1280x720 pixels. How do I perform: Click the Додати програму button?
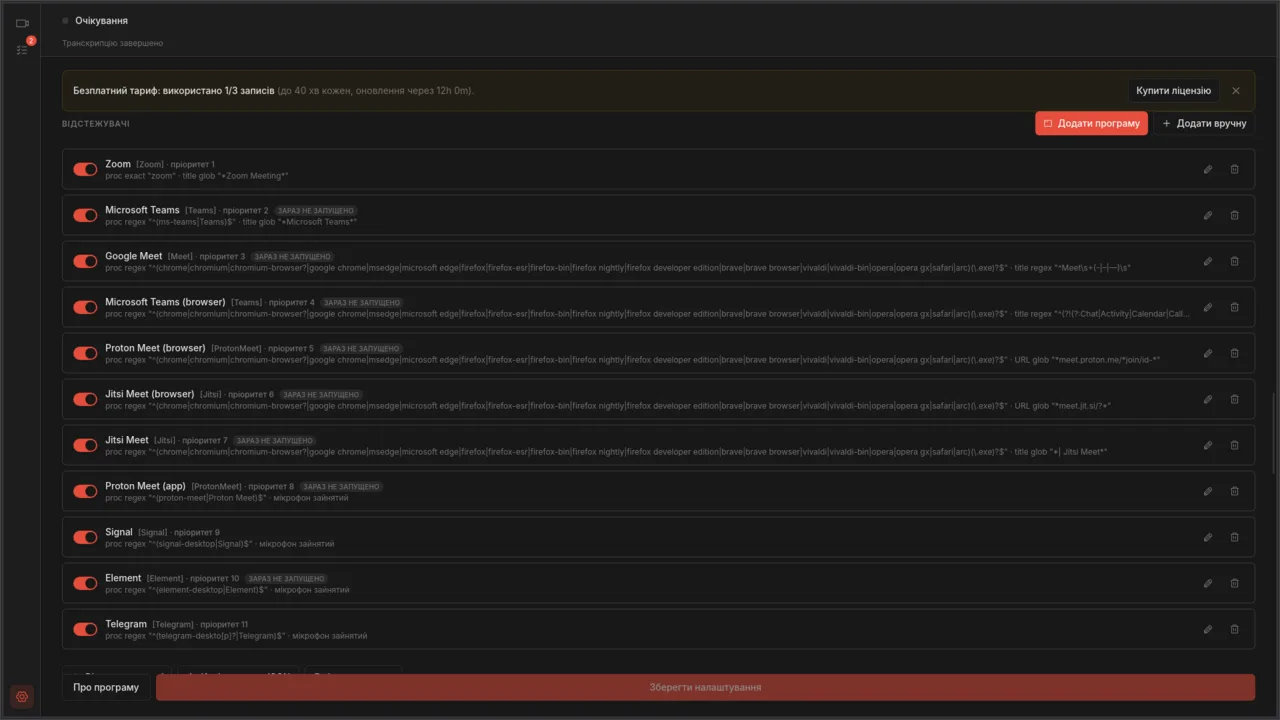pyautogui.click(x=1091, y=123)
